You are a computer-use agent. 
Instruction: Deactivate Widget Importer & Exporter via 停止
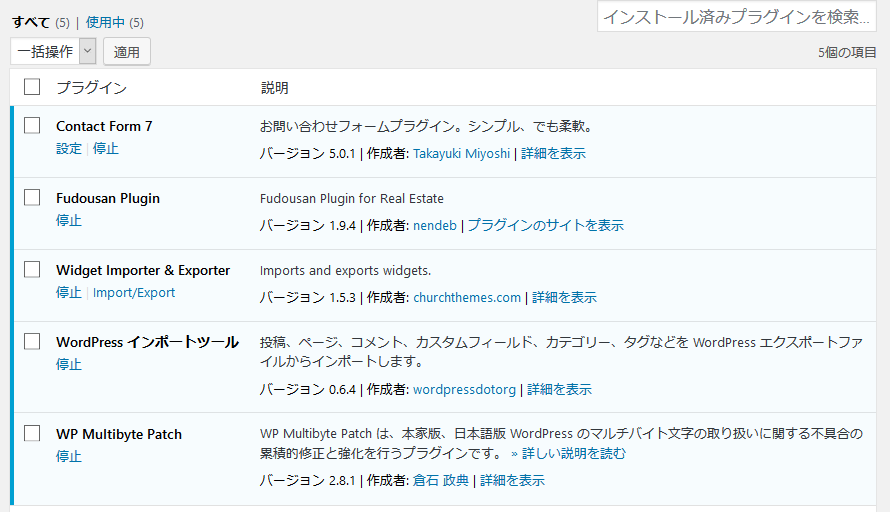69,292
